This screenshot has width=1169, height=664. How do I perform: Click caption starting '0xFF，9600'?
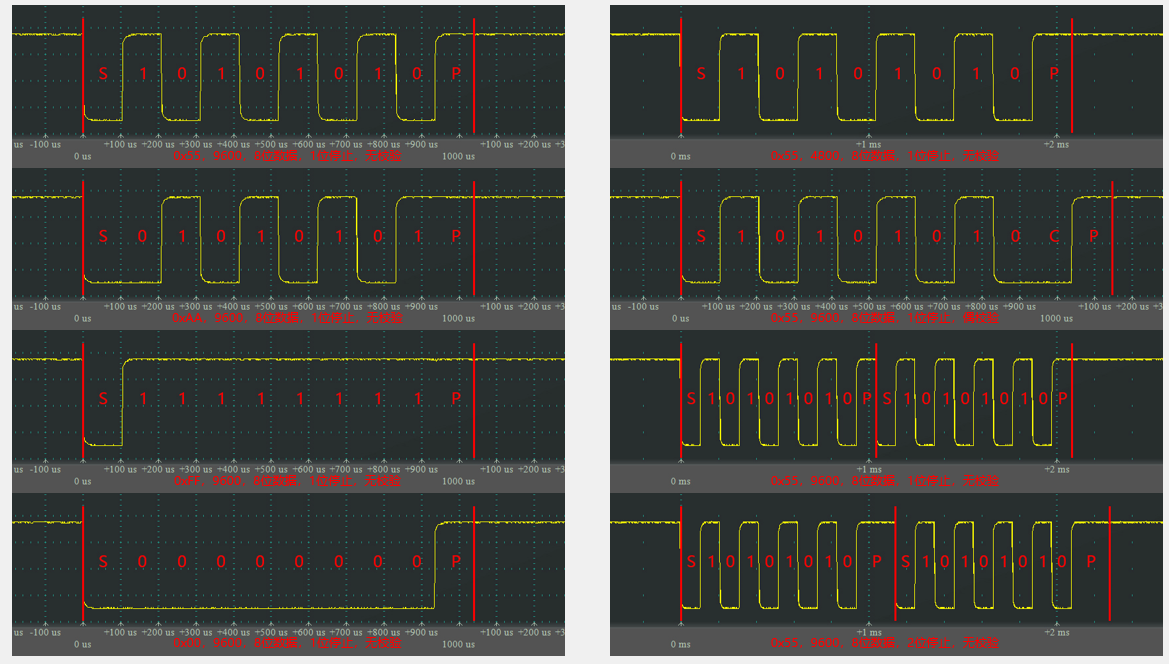coord(288,481)
